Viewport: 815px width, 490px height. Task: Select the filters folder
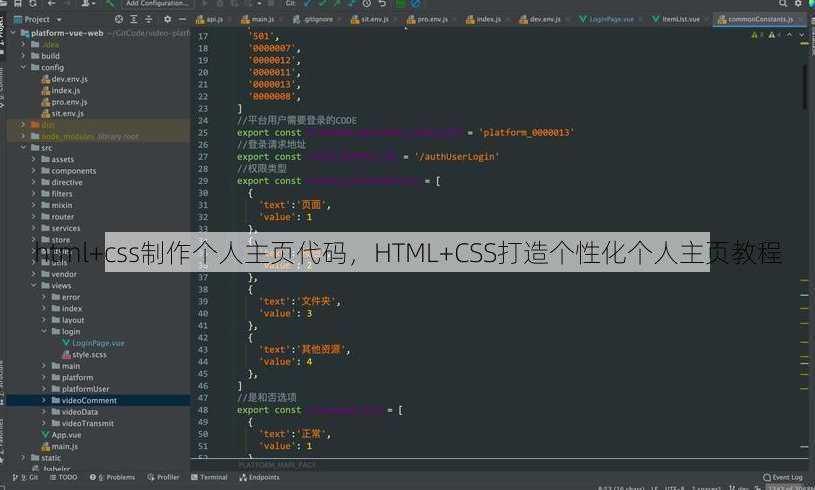57,194
